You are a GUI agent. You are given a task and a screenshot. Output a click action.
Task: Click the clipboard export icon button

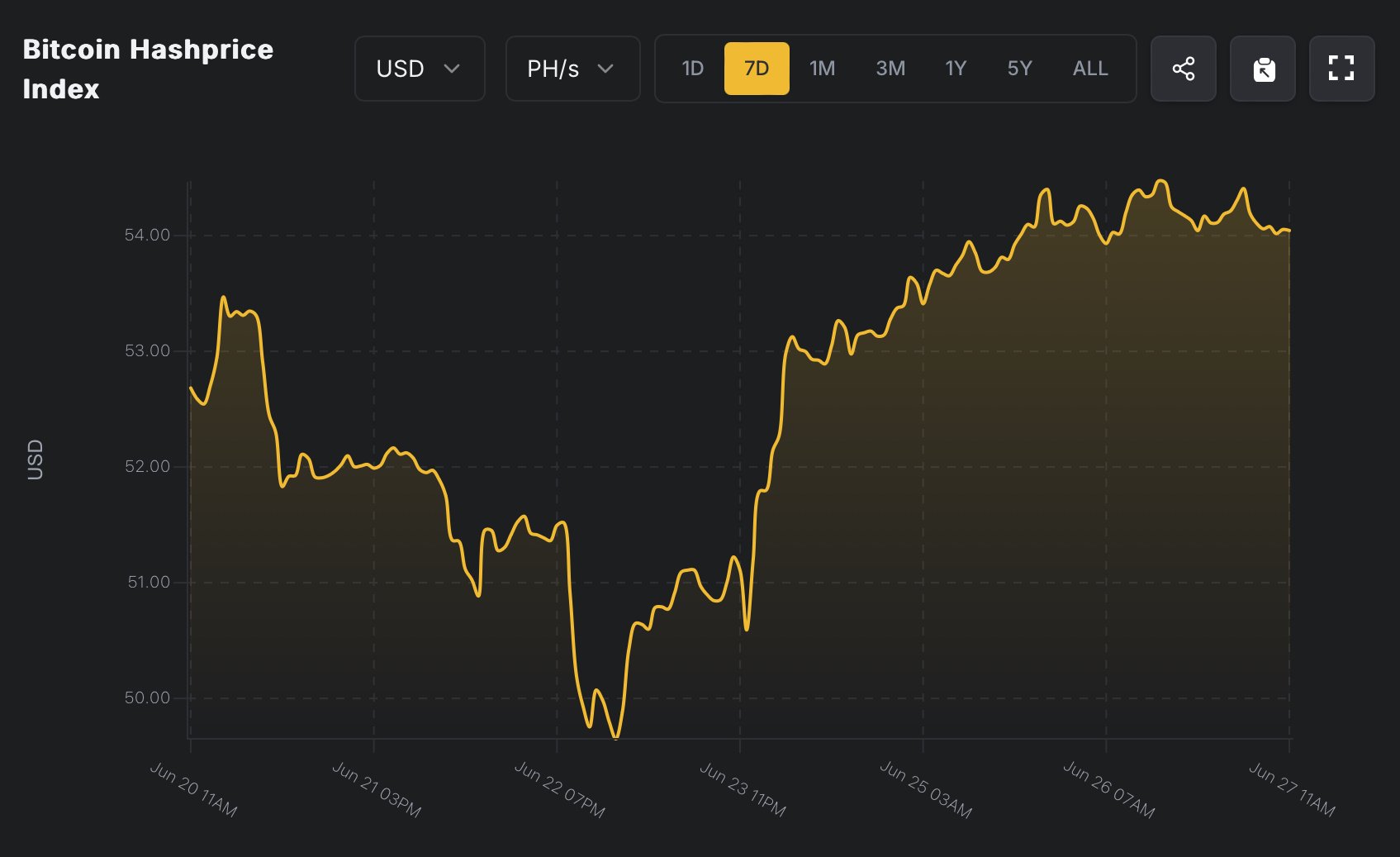pos(1262,69)
